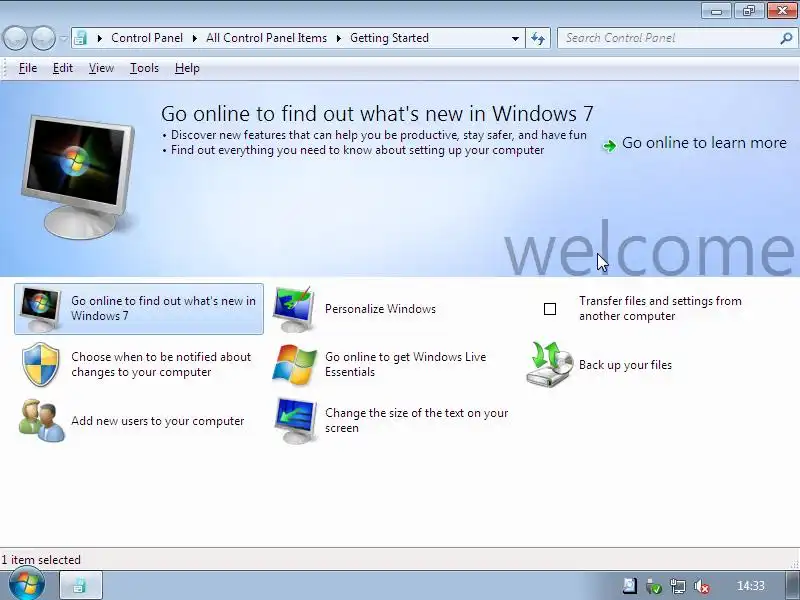Screen dimensions: 800x600
Task: Open the recent pages dropdown arrow
Action: pyautogui.click(x=63, y=38)
